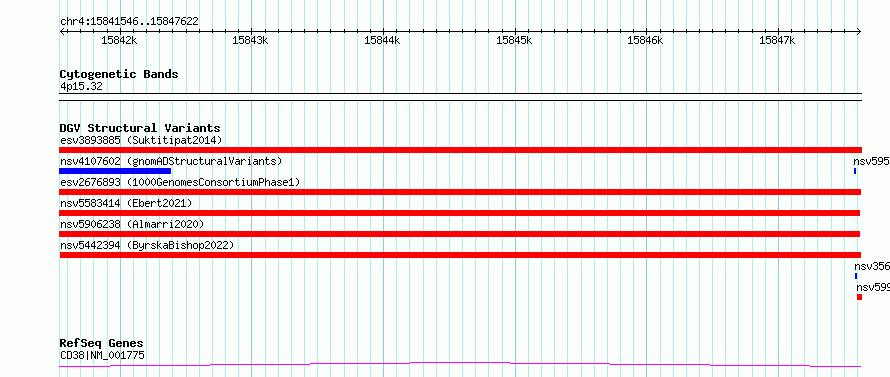This screenshot has height=377, width=890.
Task: Click the 15845k ruler position label
Action: click(x=514, y=40)
